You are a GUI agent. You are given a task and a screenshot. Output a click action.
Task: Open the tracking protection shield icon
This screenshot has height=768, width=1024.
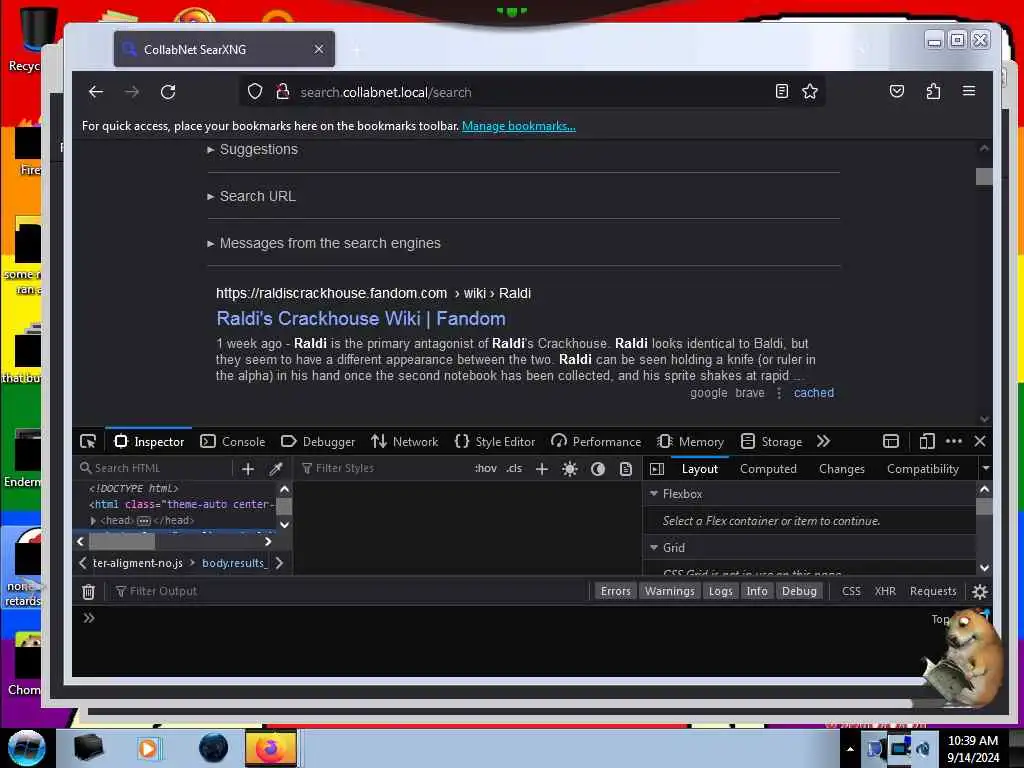tap(255, 91)
